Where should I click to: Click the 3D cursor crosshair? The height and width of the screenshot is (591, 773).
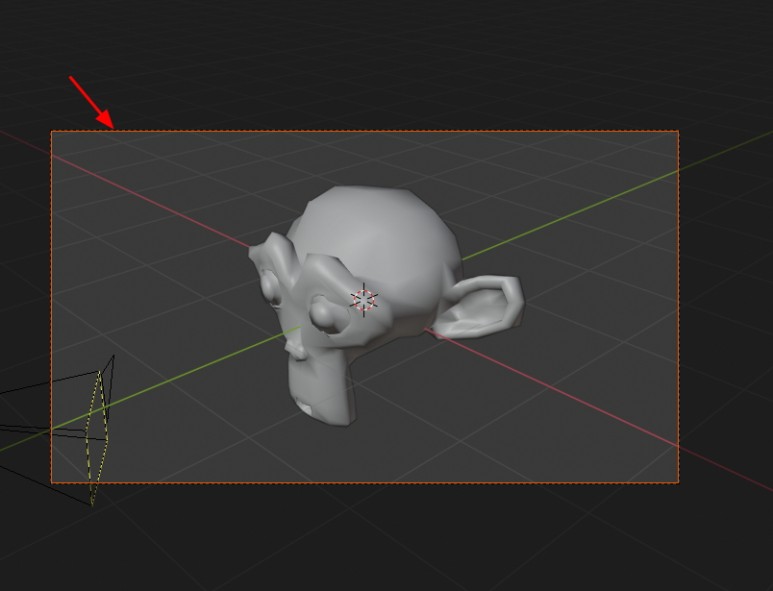[364, 300]
